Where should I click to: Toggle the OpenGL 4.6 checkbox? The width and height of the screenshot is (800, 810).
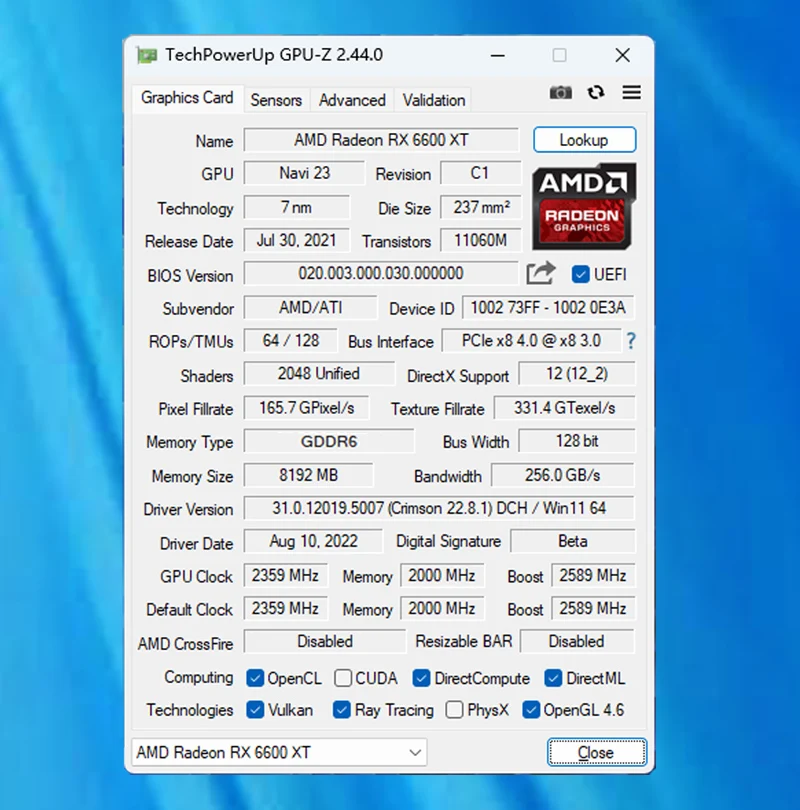coord(531,710)
